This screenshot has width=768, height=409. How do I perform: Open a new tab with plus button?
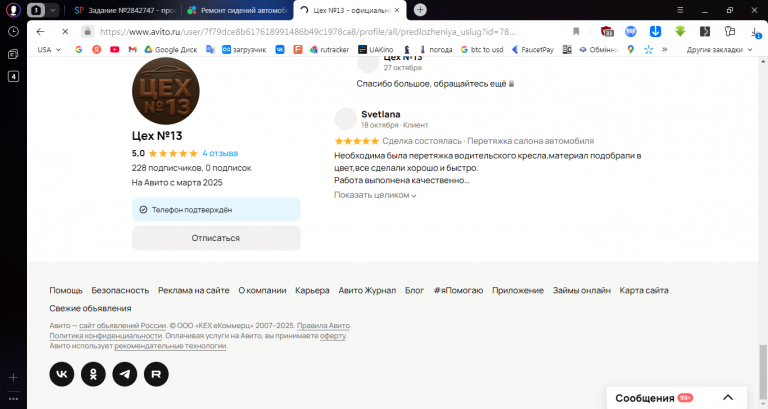420,10
